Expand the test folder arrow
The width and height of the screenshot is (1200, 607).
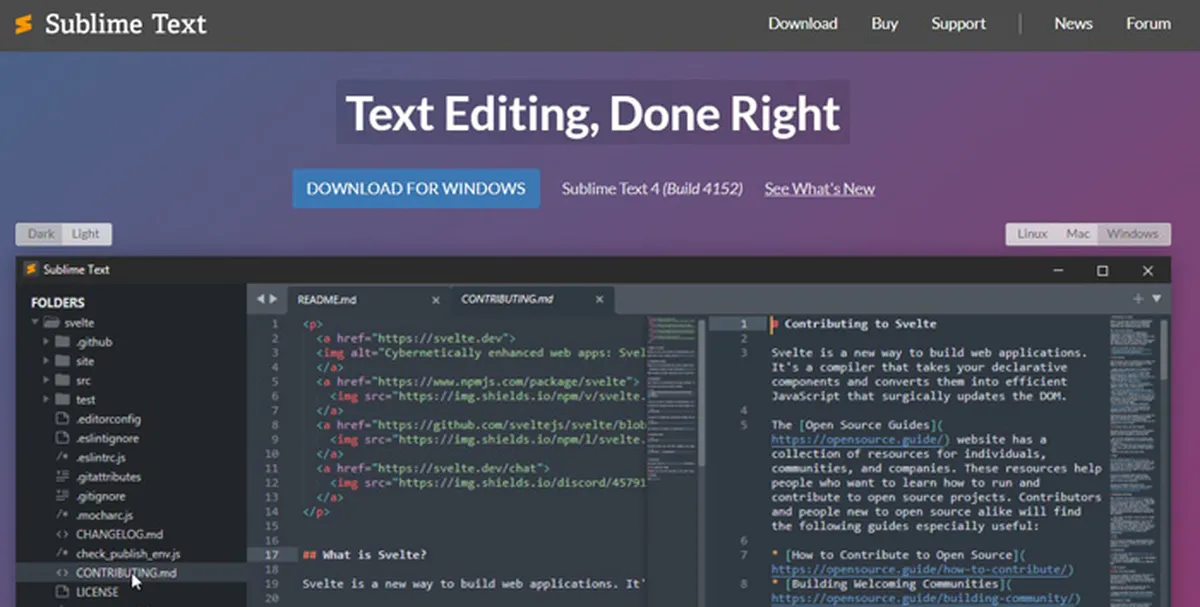click(x=46, y=400)
